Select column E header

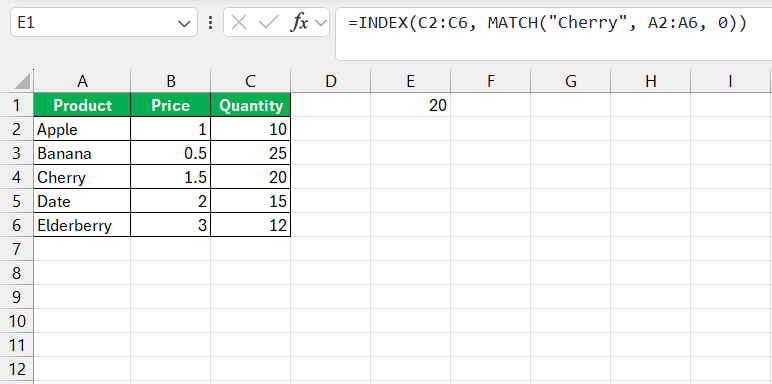coord(411,81)
